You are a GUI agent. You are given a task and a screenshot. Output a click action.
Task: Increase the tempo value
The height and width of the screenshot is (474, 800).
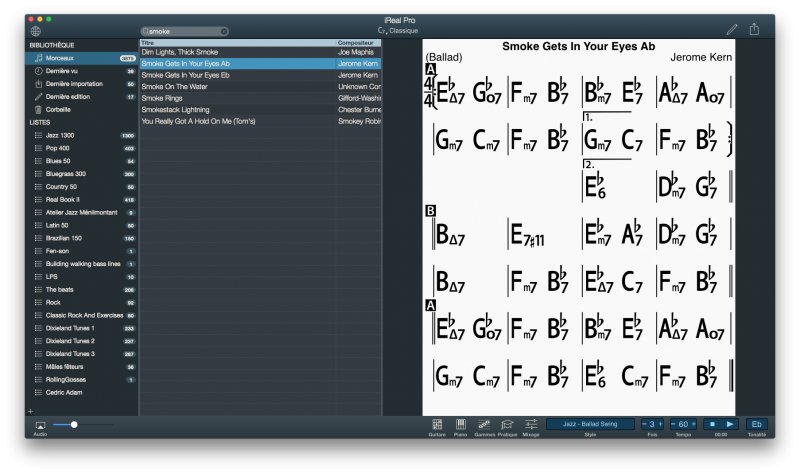coord(693,424)
